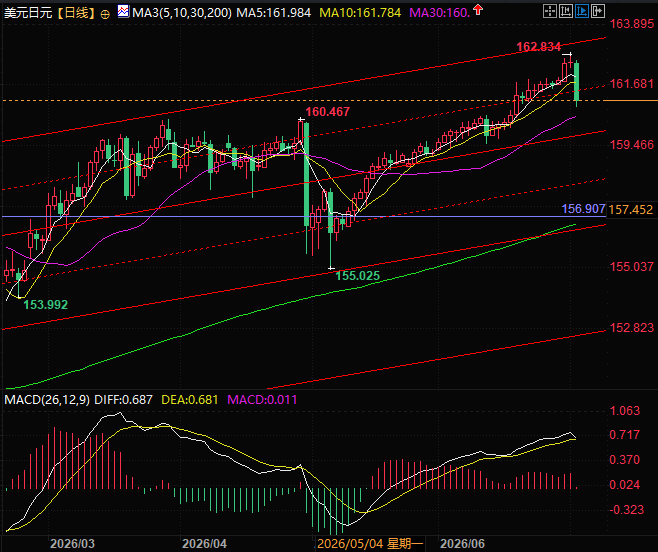Click the 162.834 high price marker
Viewport: 658px width, 552px height.
(x=538, y=47)
